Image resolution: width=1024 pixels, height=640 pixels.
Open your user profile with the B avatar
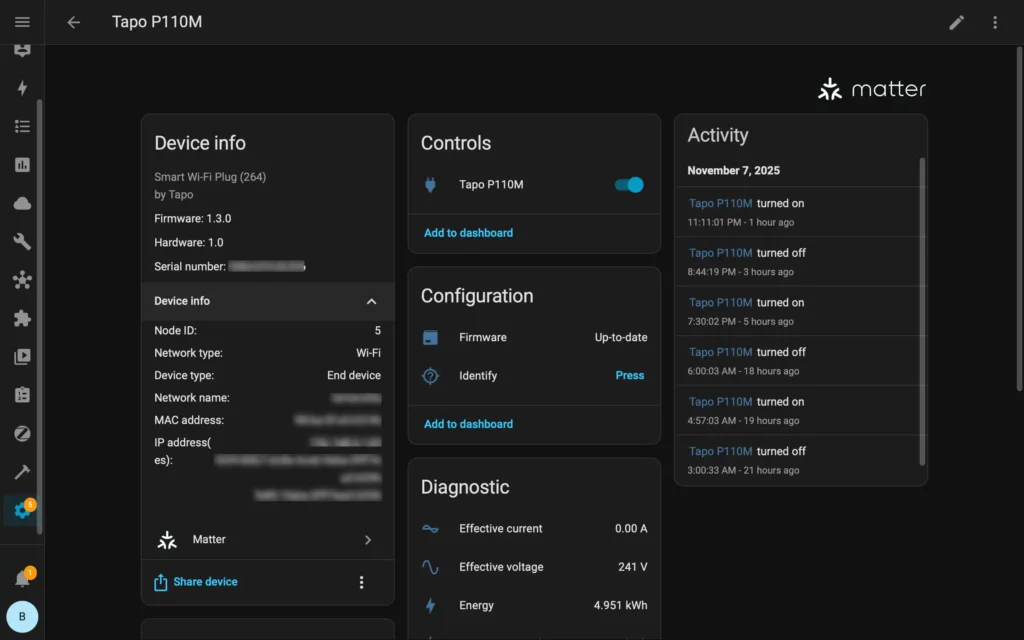22,617
